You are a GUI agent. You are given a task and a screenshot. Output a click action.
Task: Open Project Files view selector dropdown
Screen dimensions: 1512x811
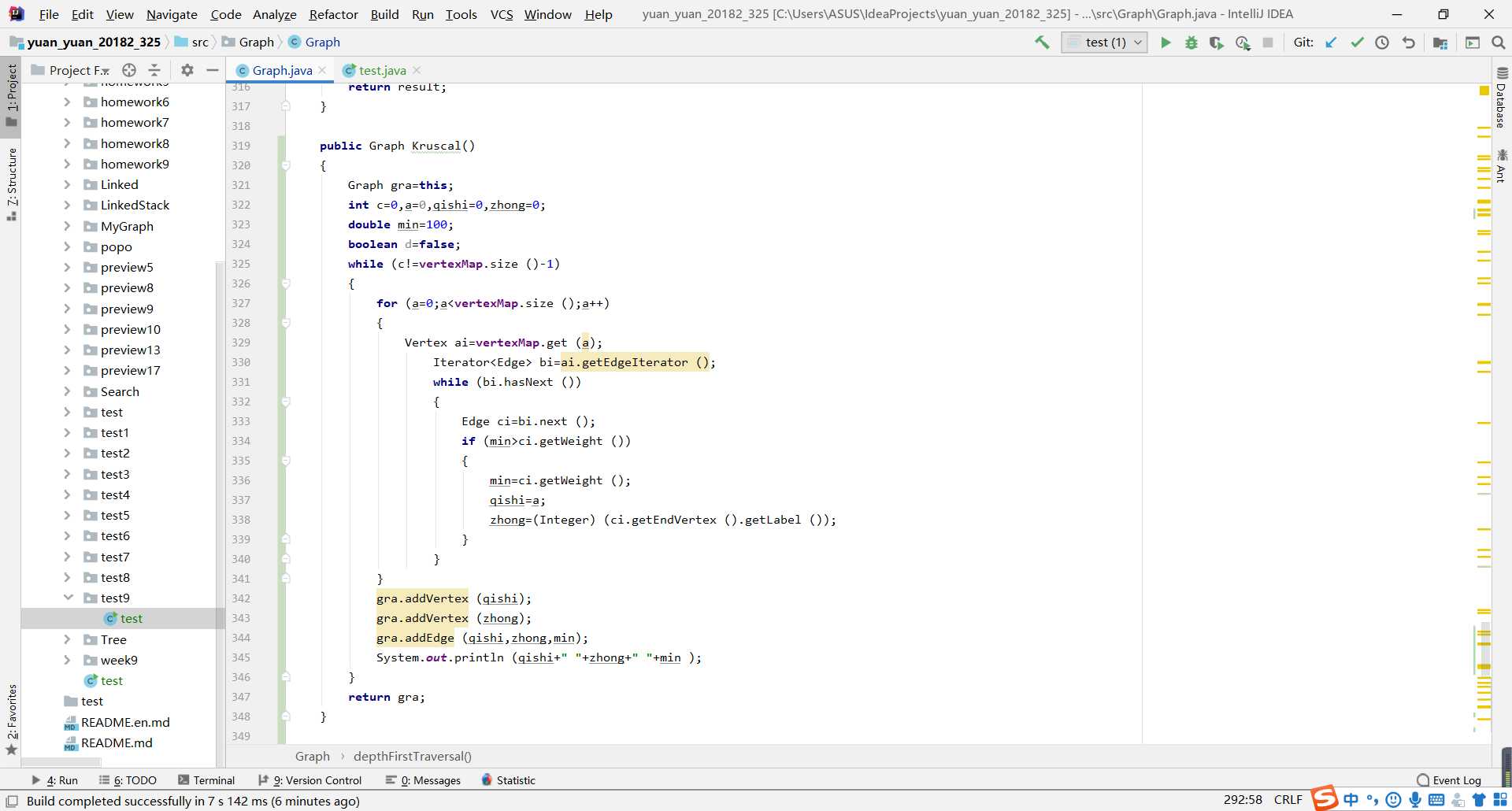point(79,70)
